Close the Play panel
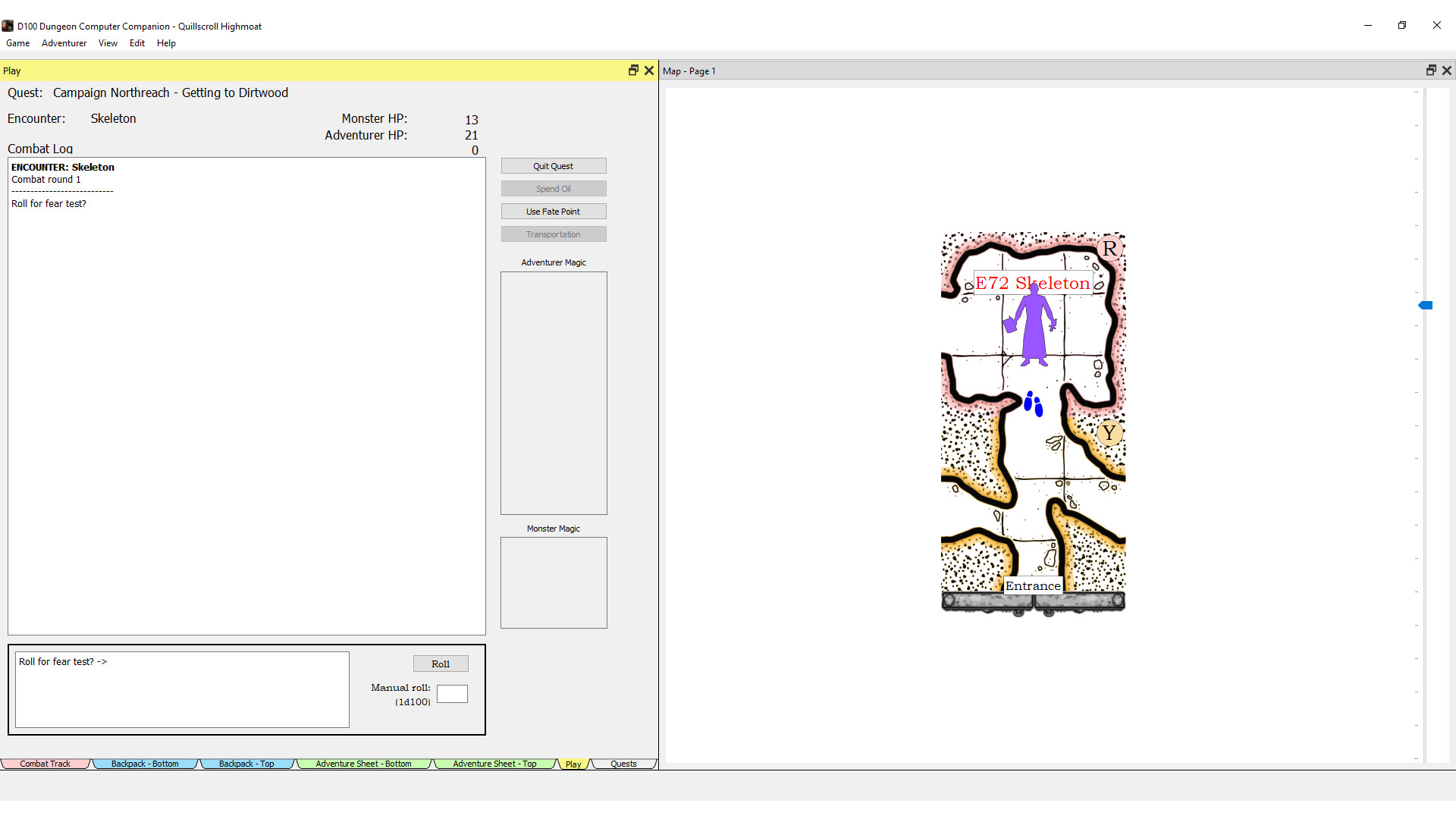The height and width of the screenshot is (819, 1456). (649, 71)
